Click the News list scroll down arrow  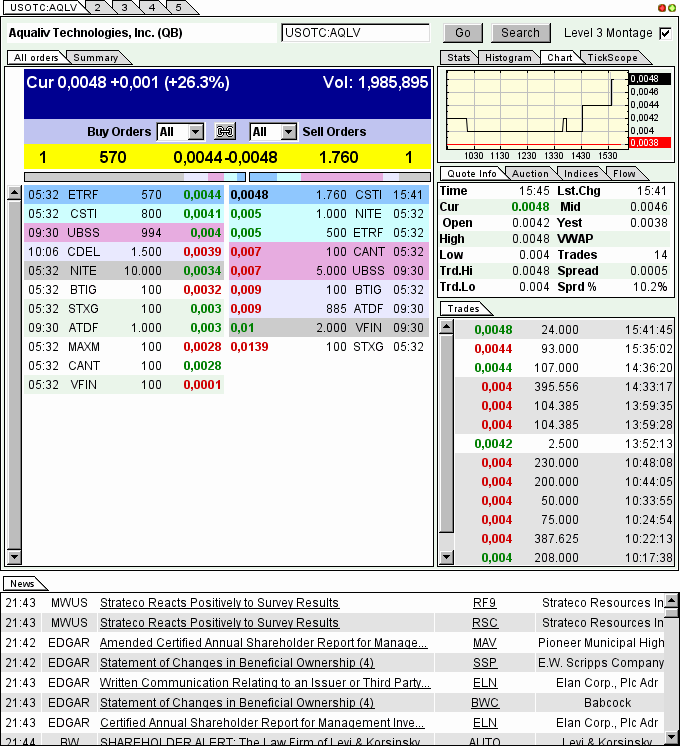coord(672,737)
